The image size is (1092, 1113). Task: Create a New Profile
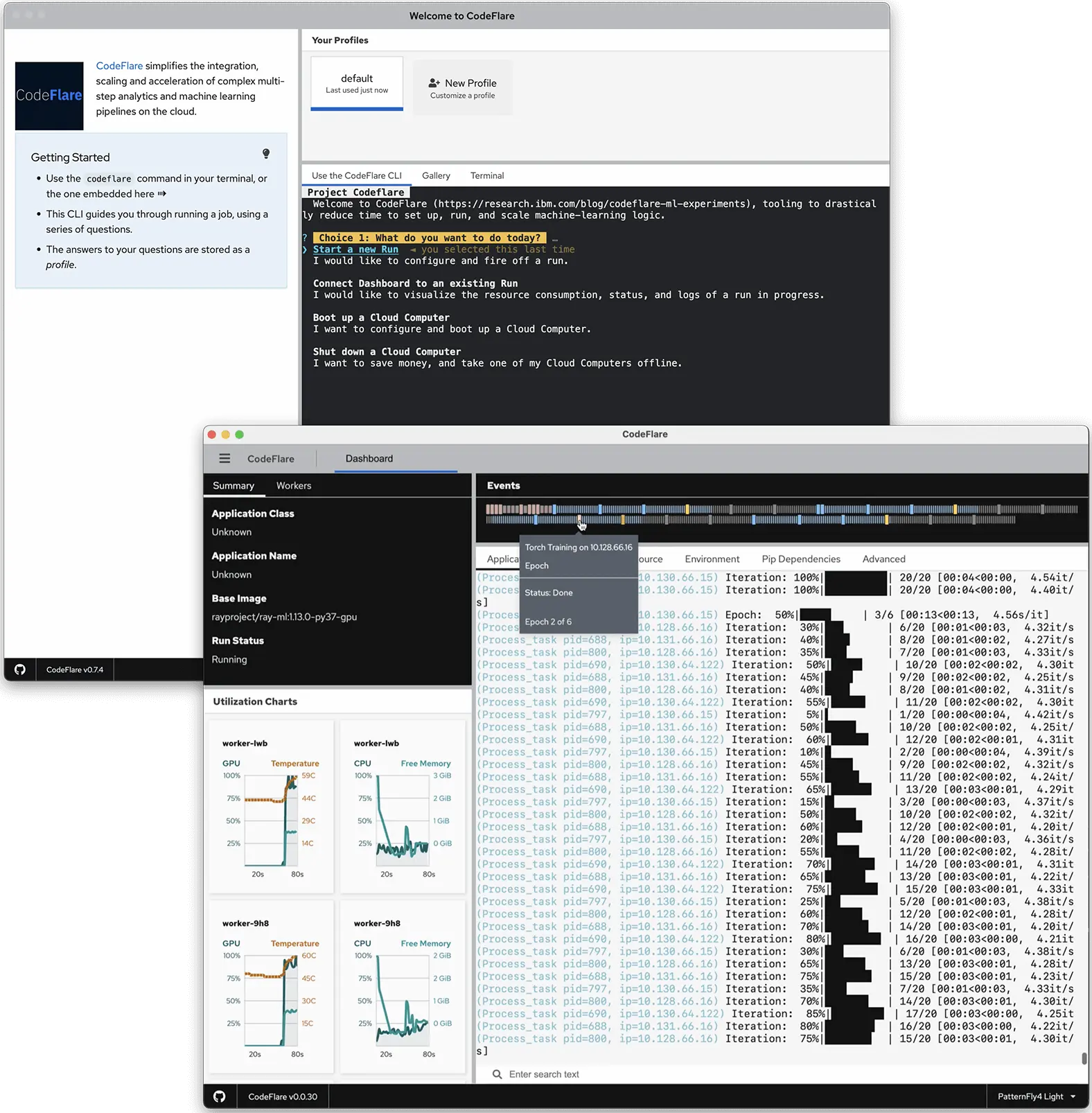(463, 87)
